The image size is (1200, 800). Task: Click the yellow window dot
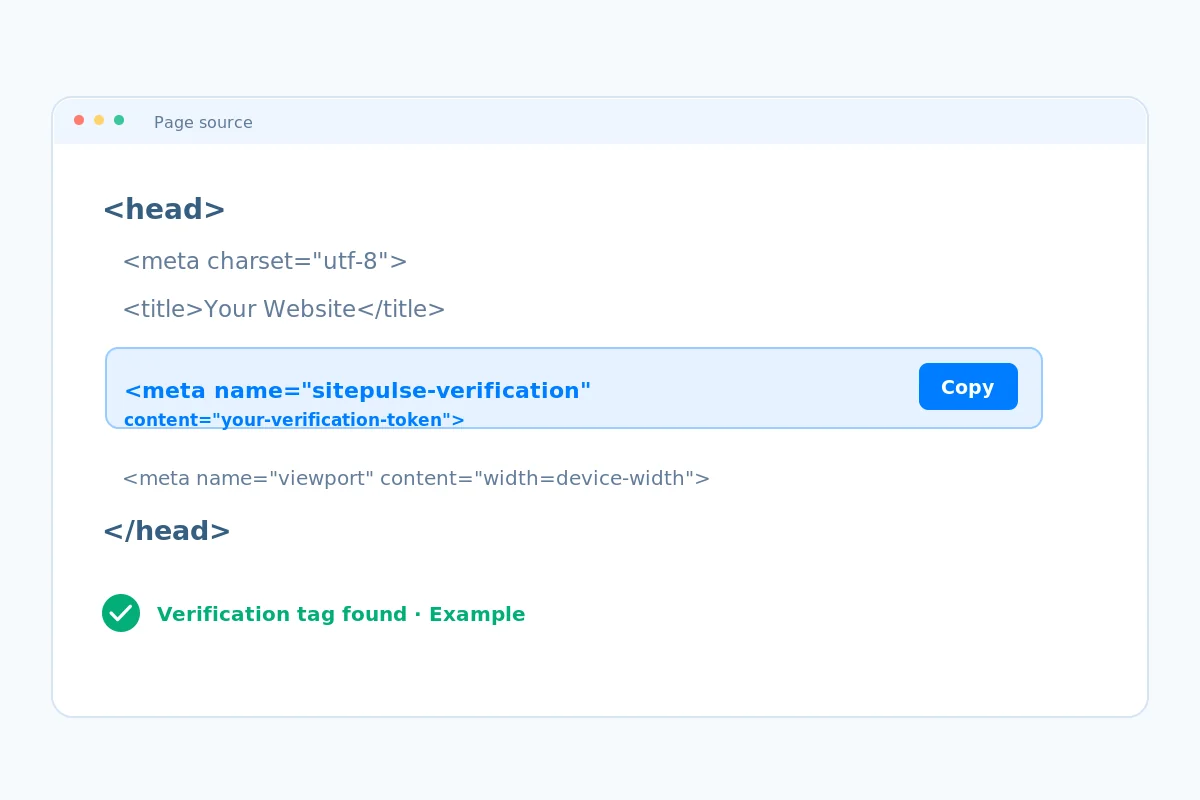coord(99,120)
